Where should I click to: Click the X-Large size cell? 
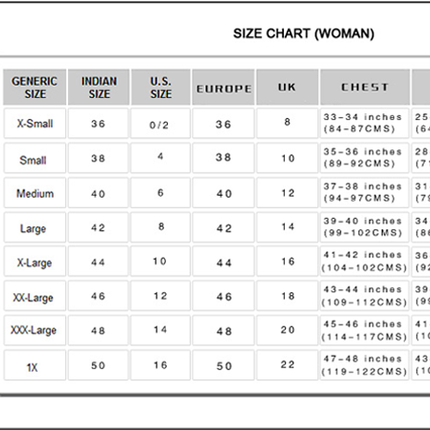[35, 261]
